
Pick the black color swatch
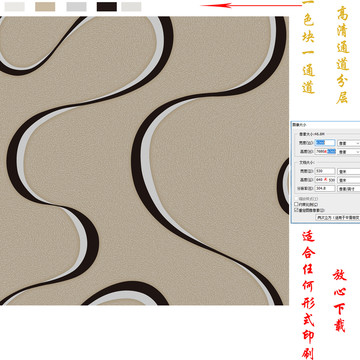pos(107,7)
